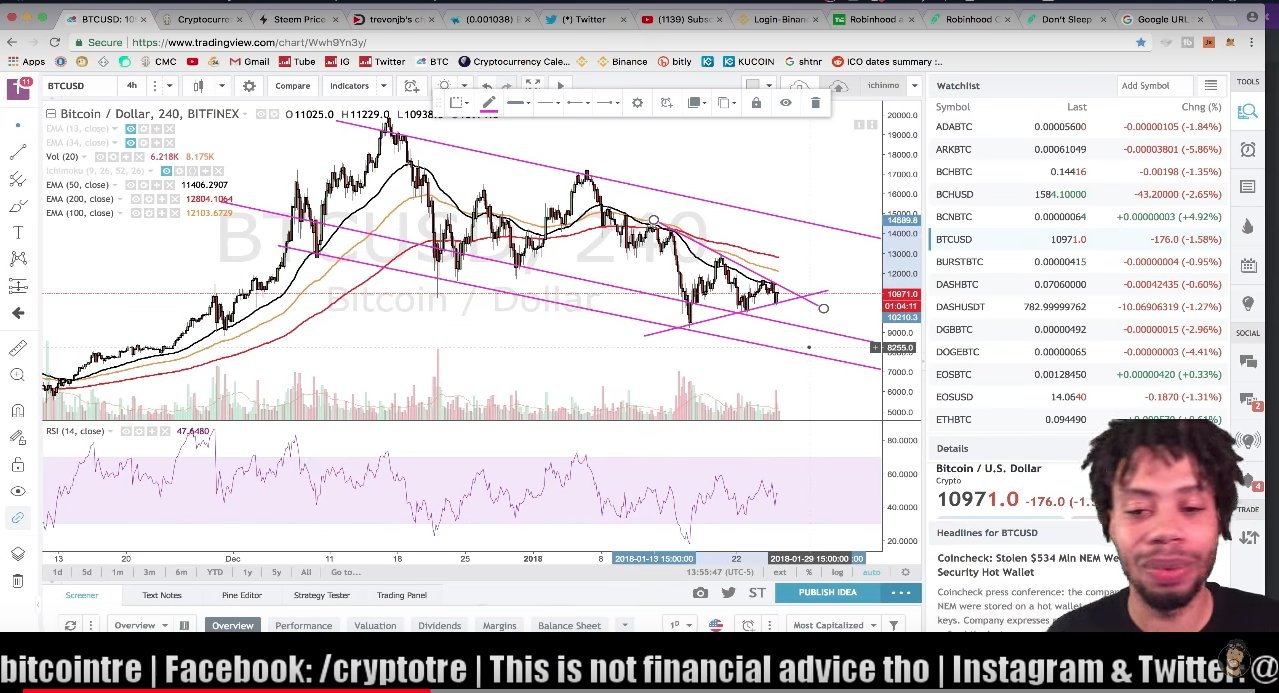Image resolution: width=1279 pixels, height=693 pixels.
Task: Toggle visibility of EMA (34, close)
Action: [x=132, y=143]
